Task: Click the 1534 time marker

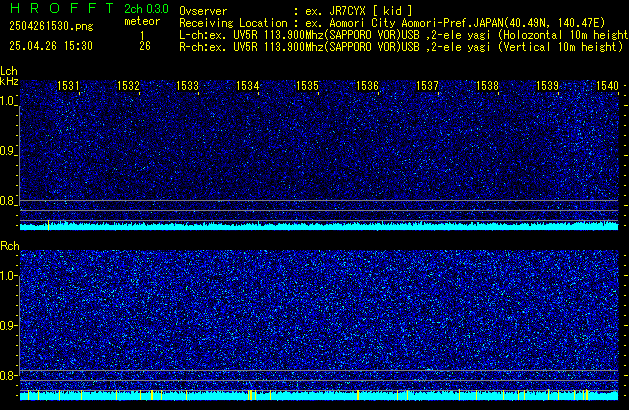Action: 248,86
